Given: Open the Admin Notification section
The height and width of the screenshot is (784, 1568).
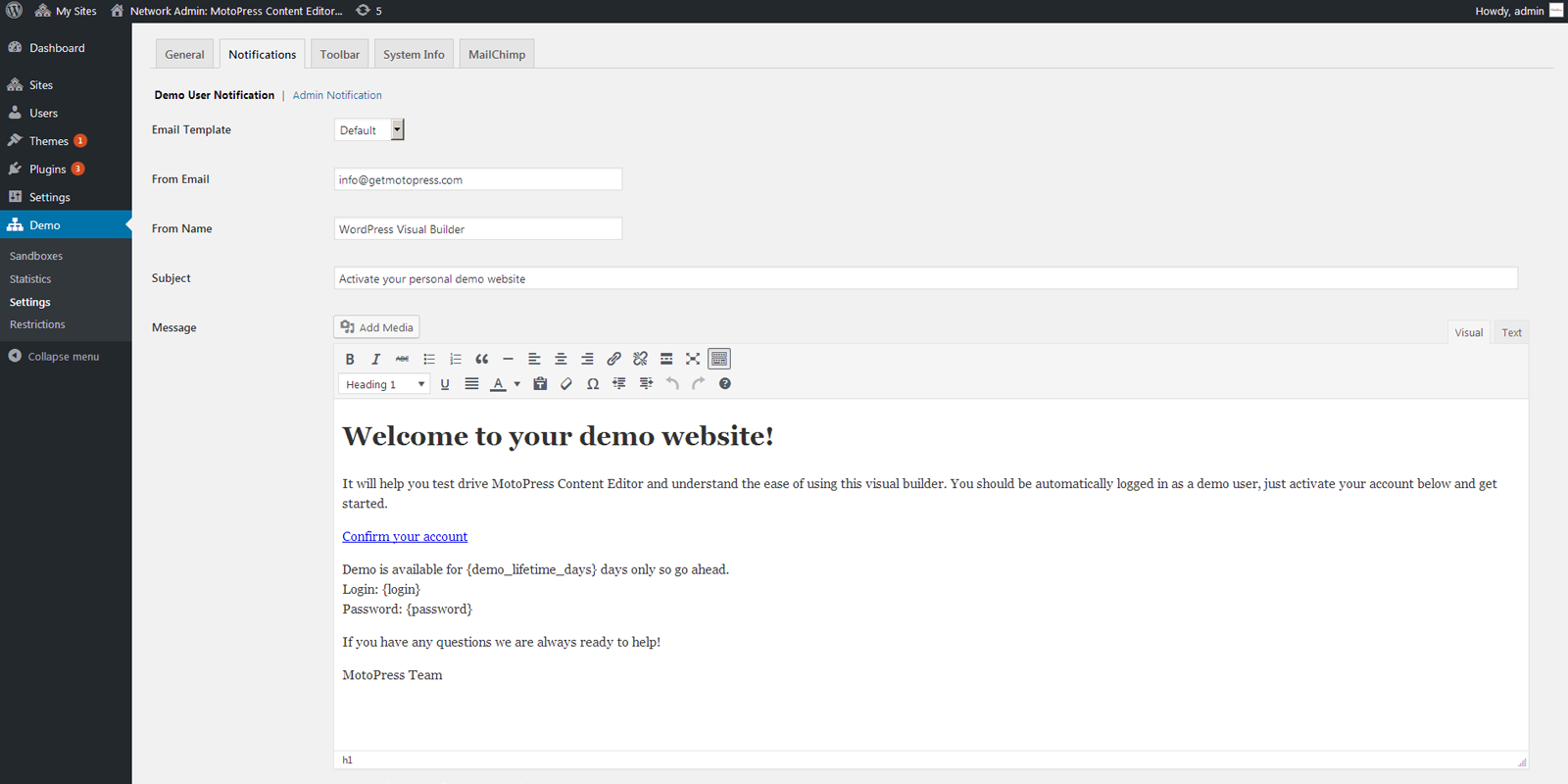Looking at the screenshot, I should point(337,95).
